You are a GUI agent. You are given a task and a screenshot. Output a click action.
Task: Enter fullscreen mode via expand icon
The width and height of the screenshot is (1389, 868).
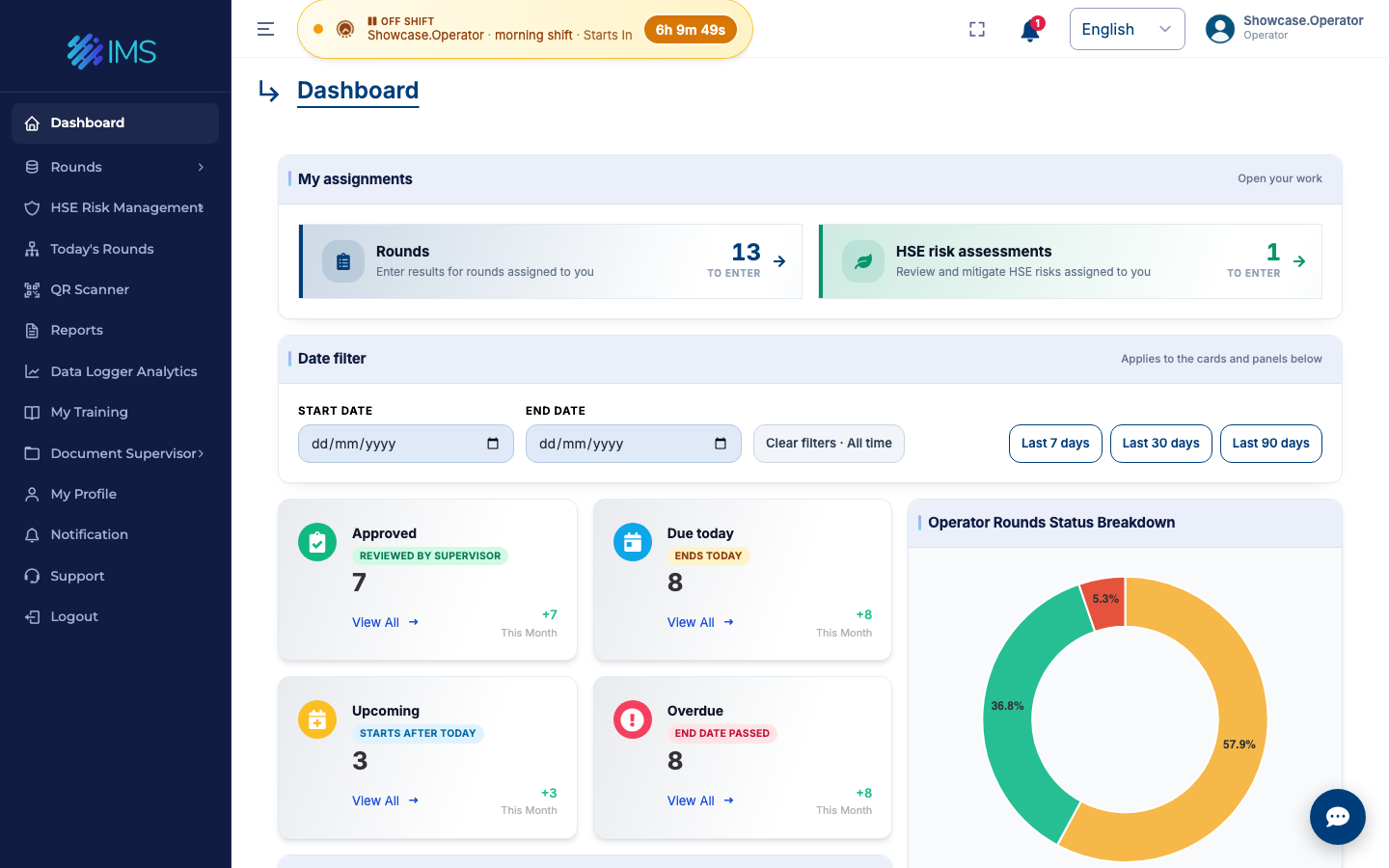point(977,29)
